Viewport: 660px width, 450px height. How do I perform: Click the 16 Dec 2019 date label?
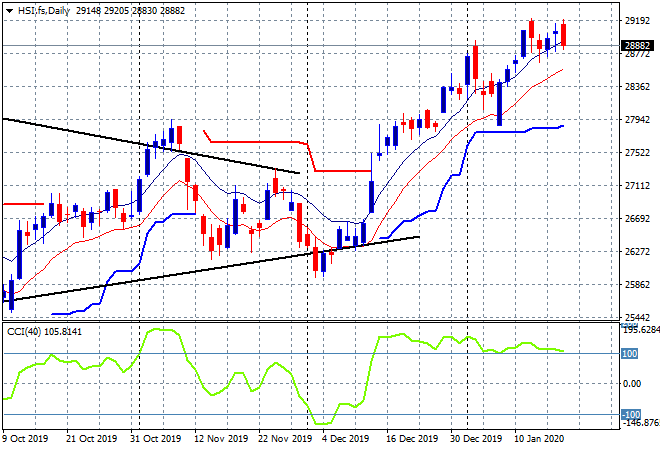pyautogui.click(x=412, y=439)
